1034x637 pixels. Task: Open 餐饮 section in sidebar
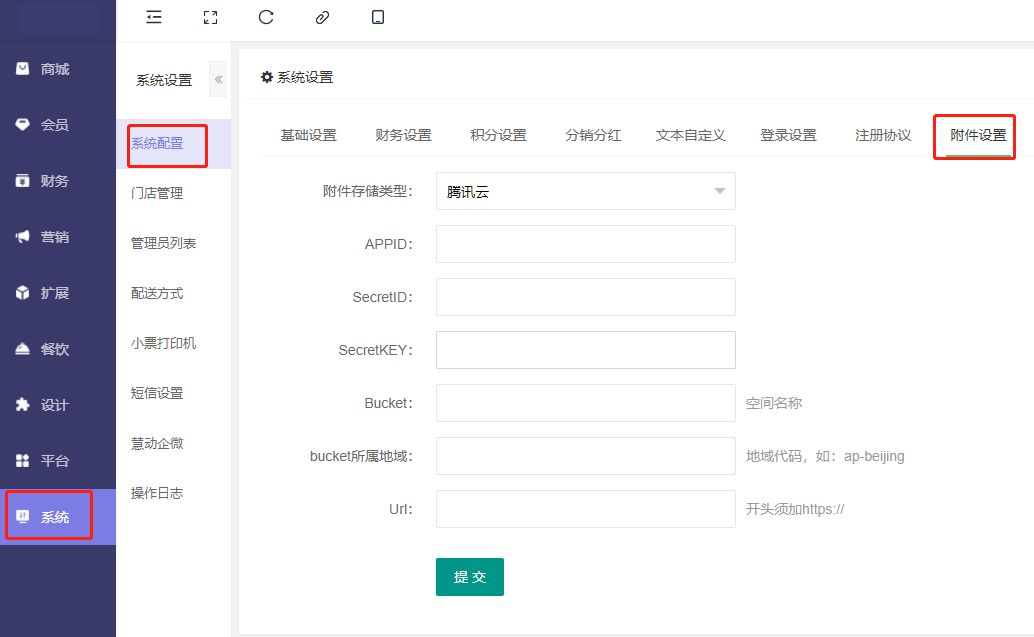click(55, 350)
